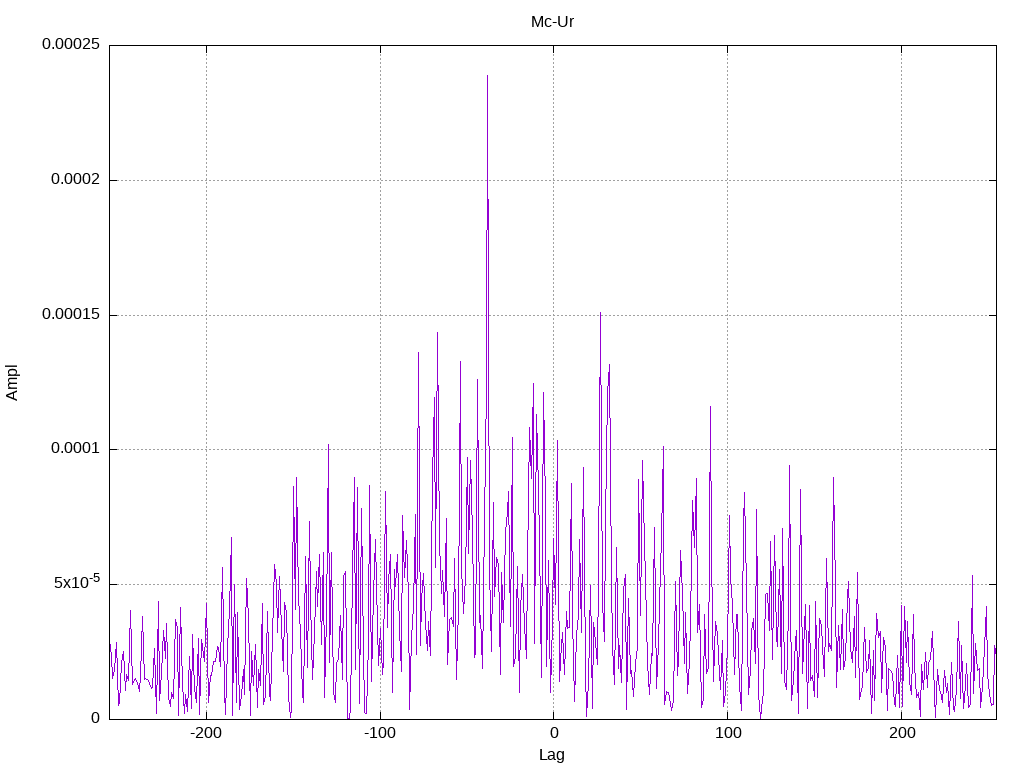Click the Mc-Ur plot title
This screenshot has height=768, width=1024.
552,22
